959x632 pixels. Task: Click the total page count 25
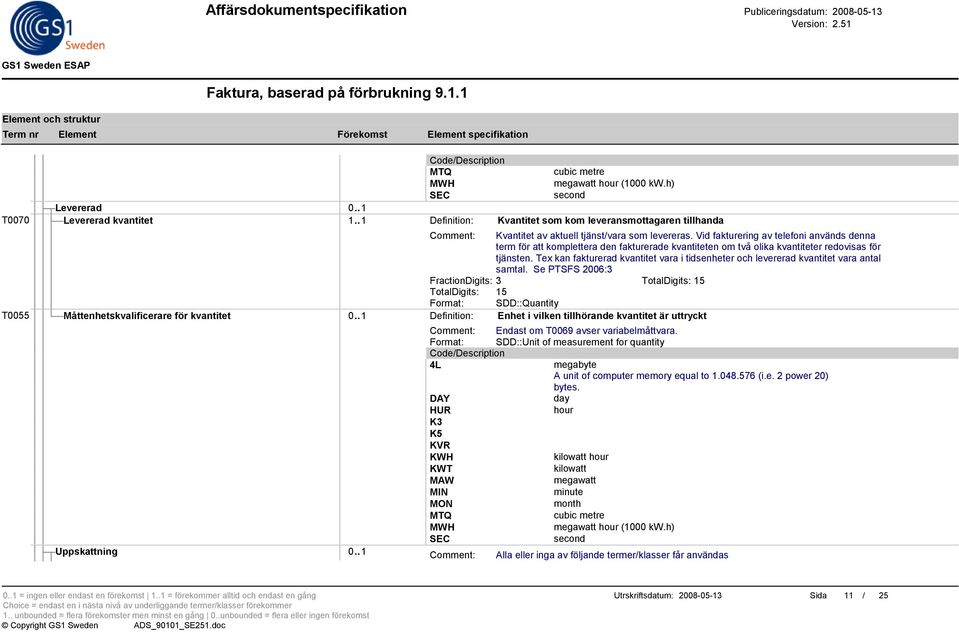tap(883, 595)
